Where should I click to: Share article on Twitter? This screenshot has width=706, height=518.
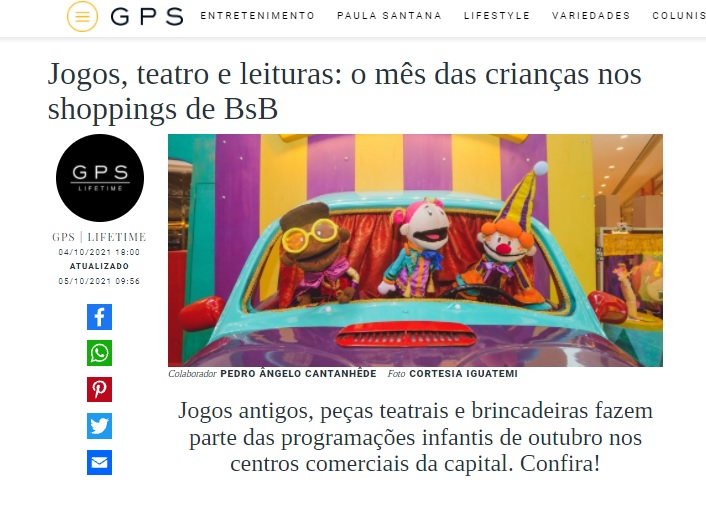(x=100, y=426)
